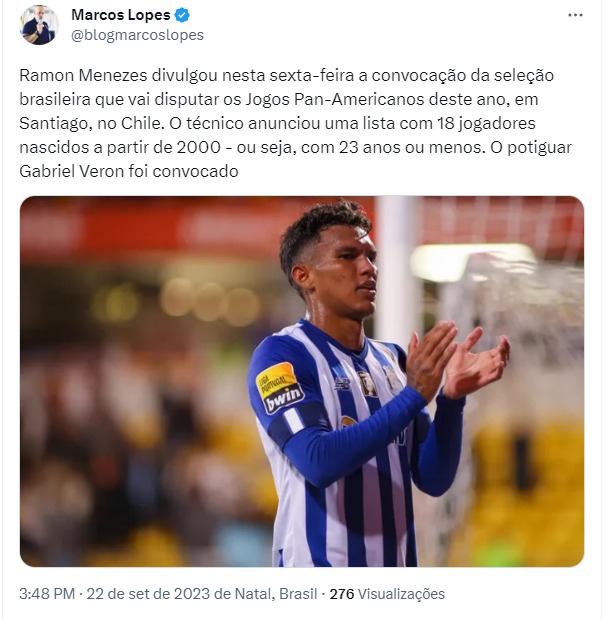Screen dimensions: 604x619
Task: Click the Marcos Lopes display name
Action: pyautogui.click(x=120, y=15)
